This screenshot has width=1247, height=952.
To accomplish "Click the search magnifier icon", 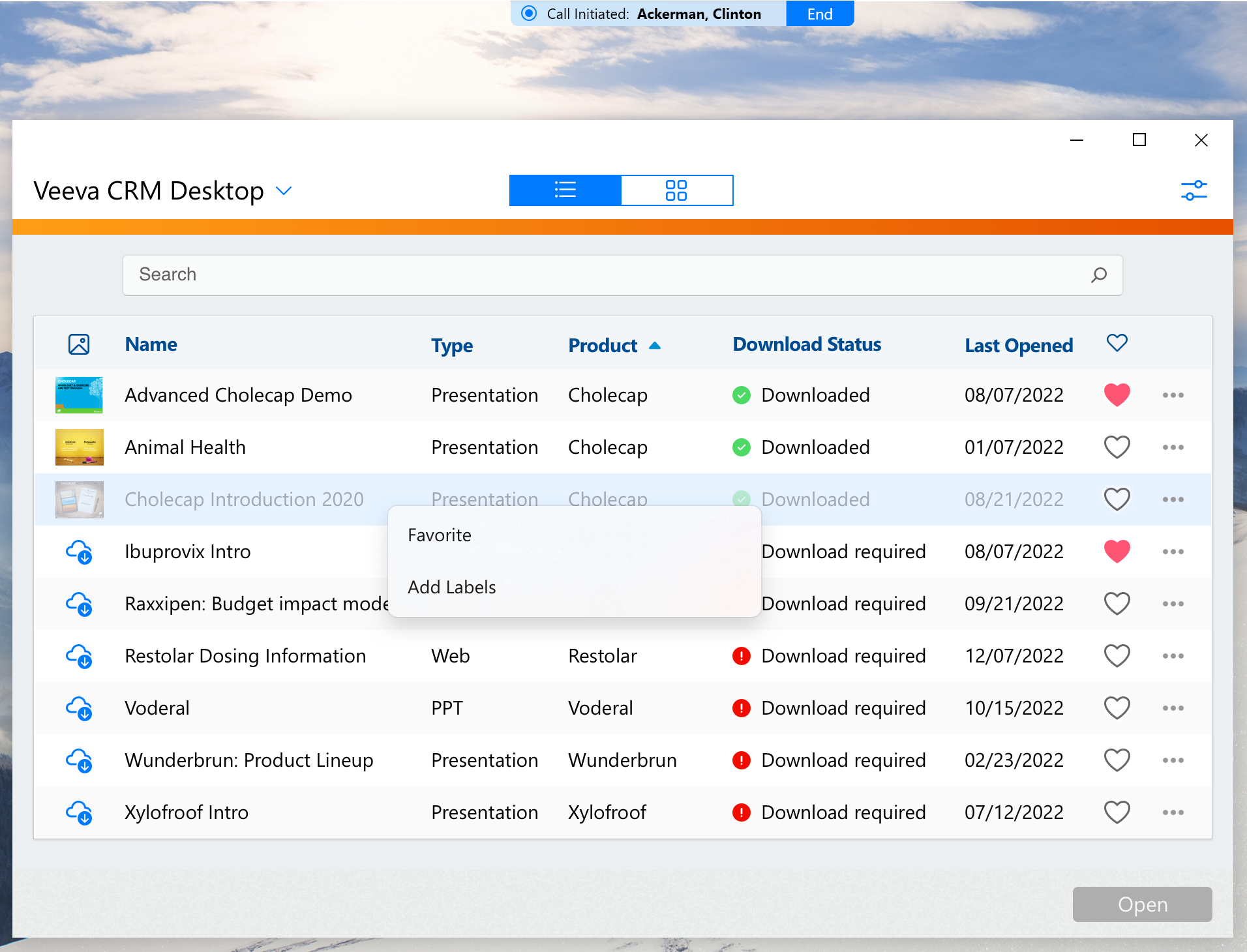I will pyautogui.click(x=1099, y=275).
